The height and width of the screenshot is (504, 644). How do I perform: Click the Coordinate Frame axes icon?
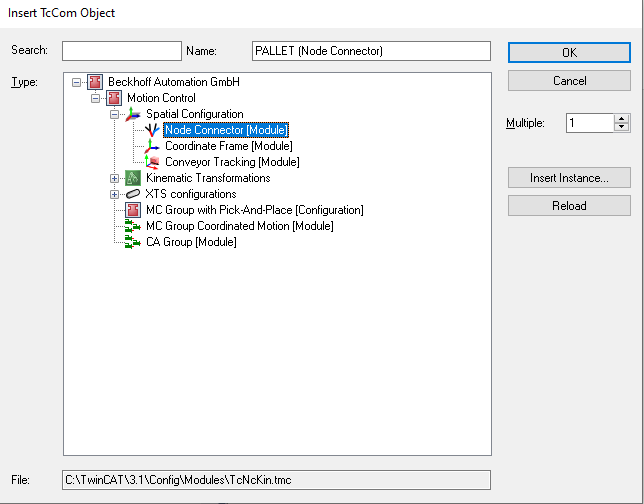[152, 146]
